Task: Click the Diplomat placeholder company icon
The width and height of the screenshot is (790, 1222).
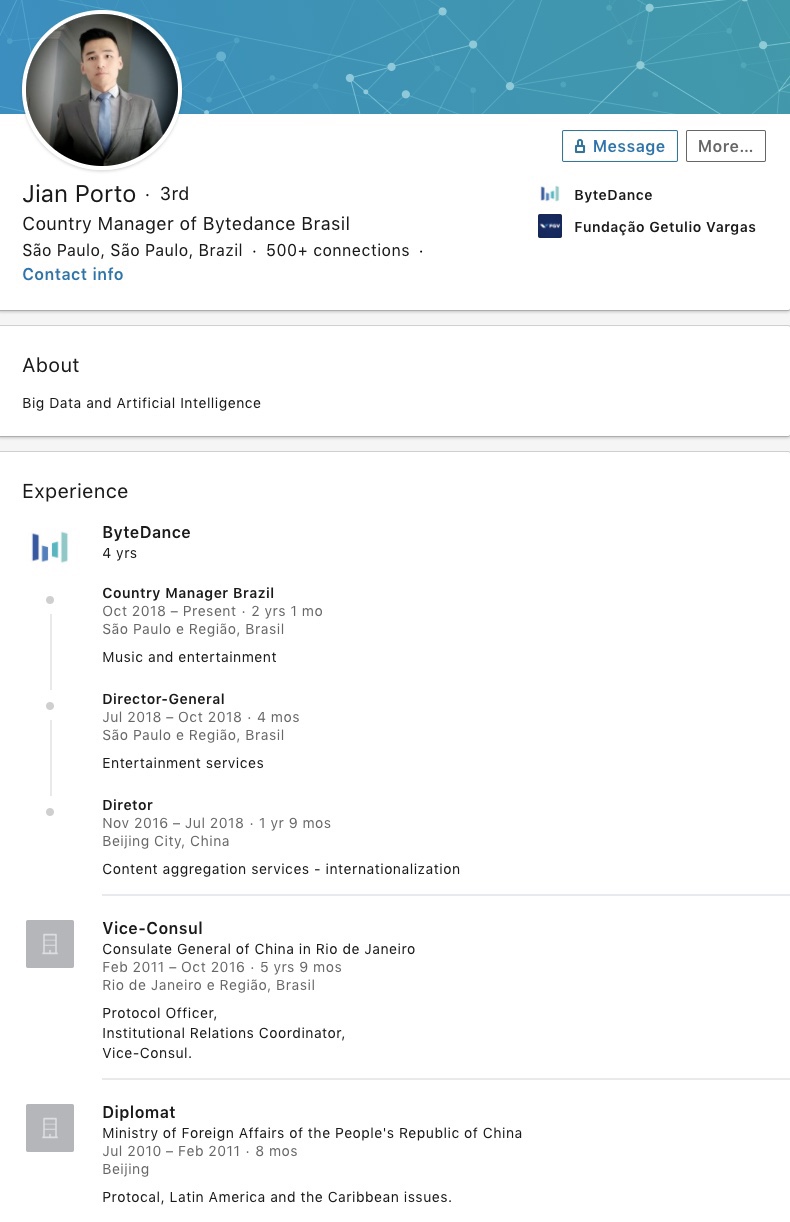Action: 50,1128
